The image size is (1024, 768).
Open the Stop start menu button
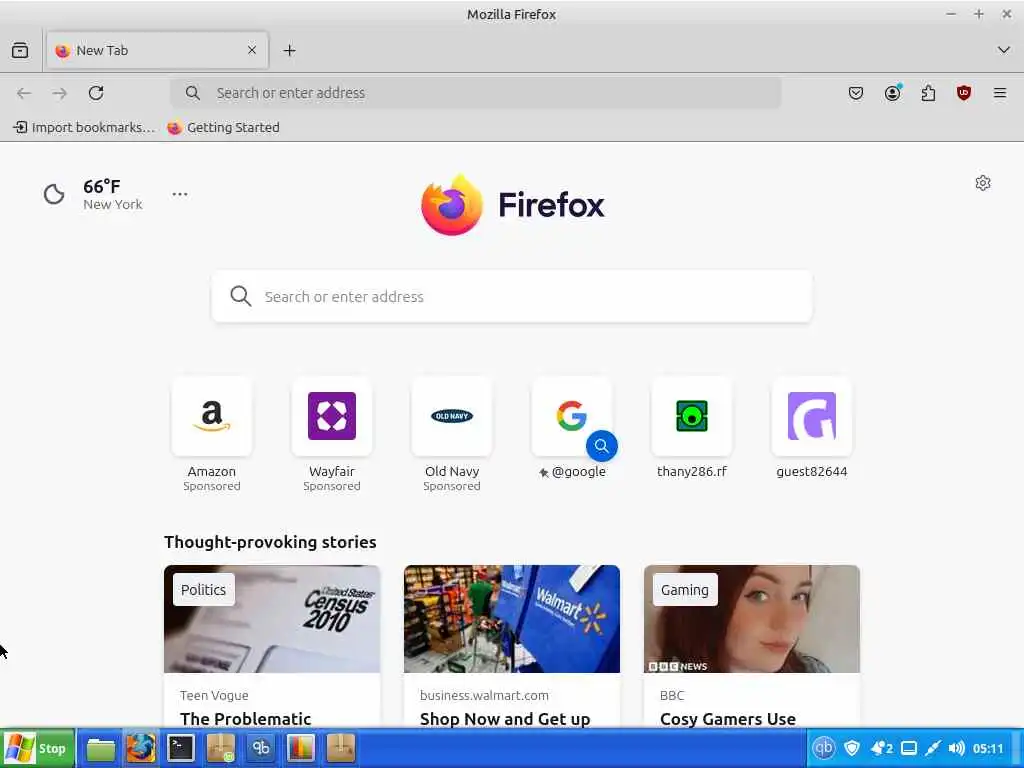(x=37, y=748)
